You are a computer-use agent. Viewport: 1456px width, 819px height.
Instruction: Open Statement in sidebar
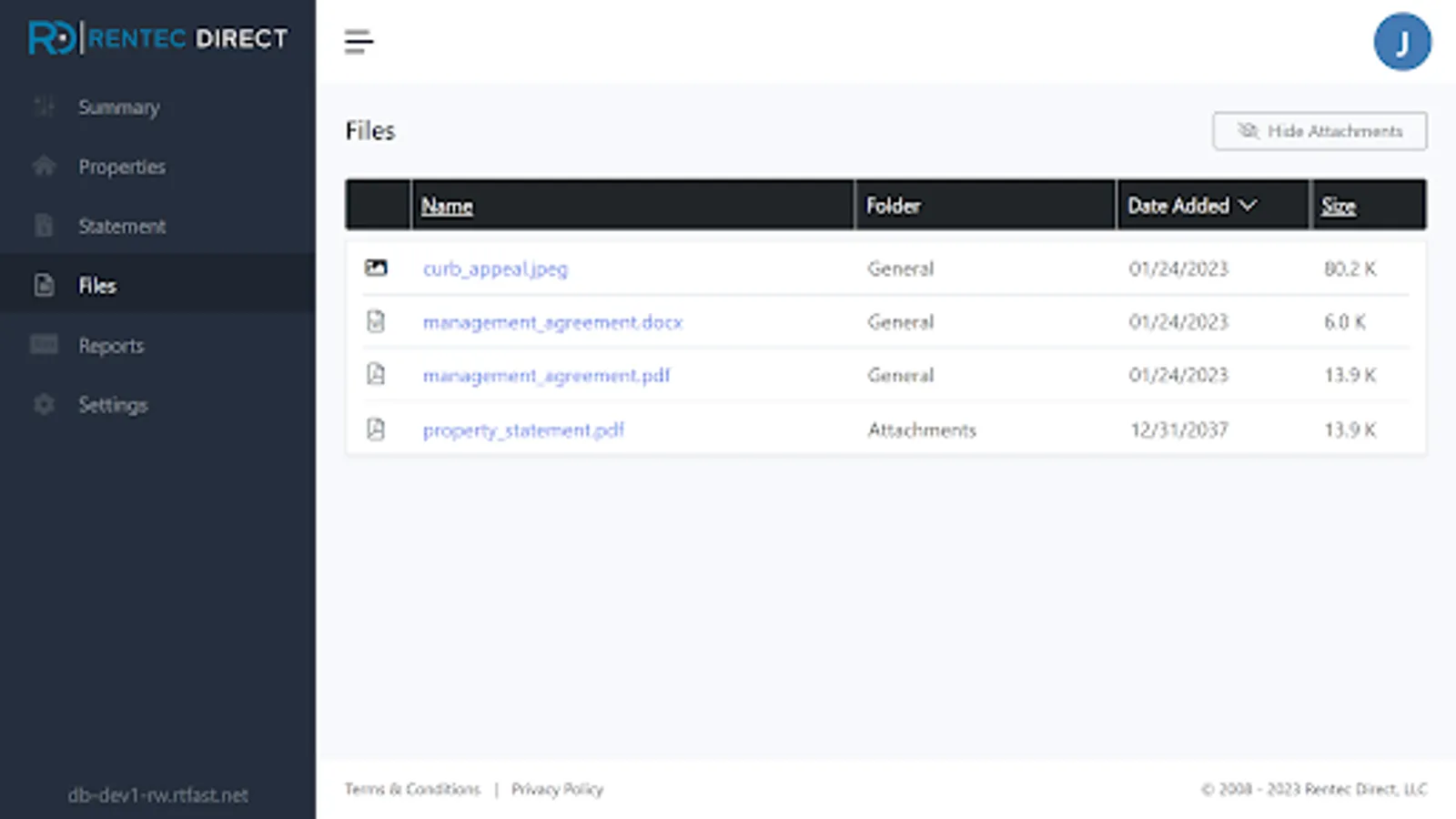point(122,227)
